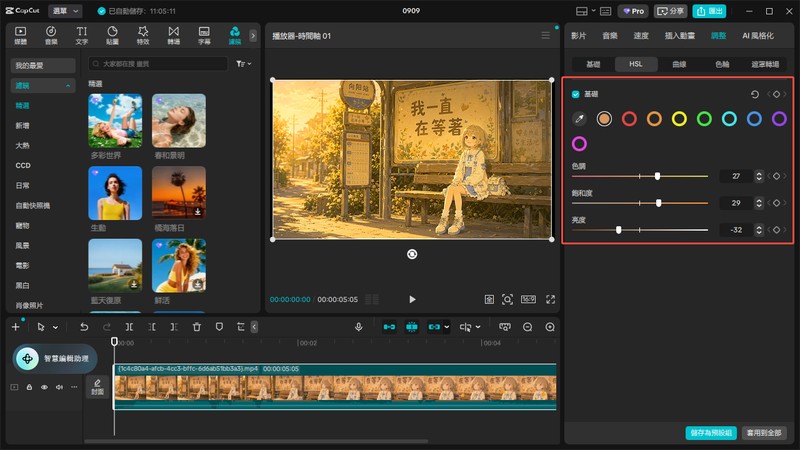Open the smart editing assistant button

tap(55, 359)
